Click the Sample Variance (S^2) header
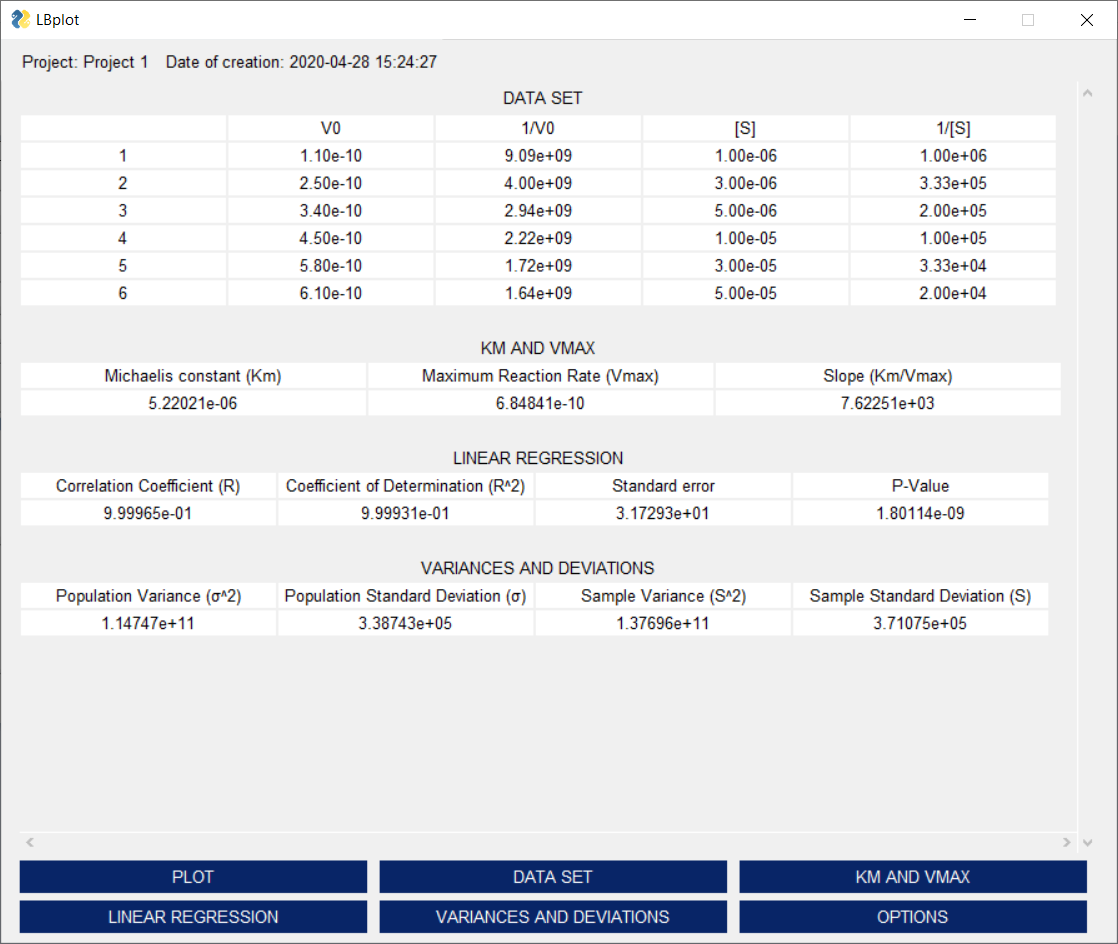 click(x=663, y=596)
